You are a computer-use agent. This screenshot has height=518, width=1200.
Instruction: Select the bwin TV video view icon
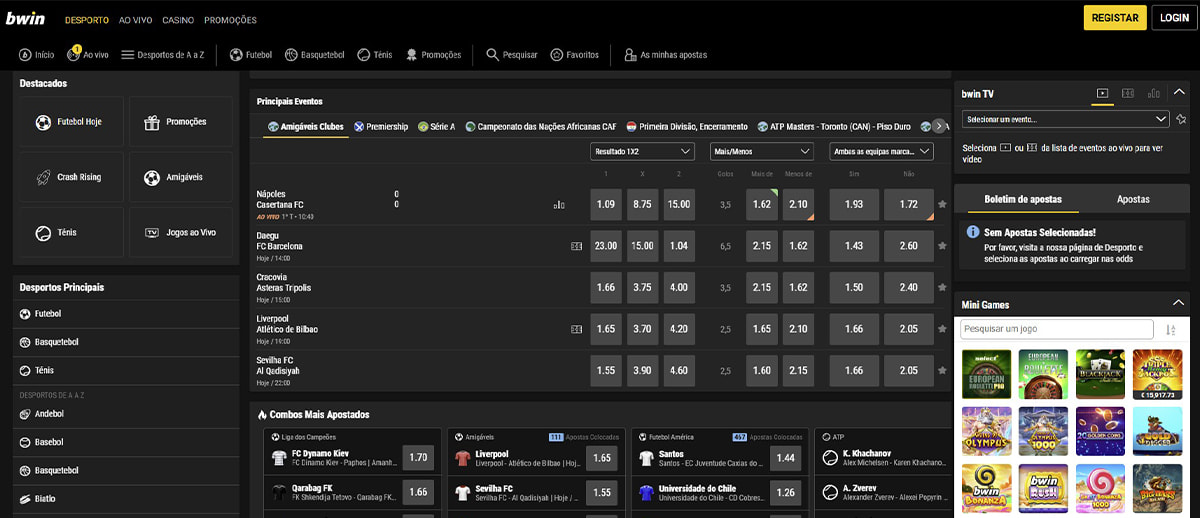pyautogui.click(x=1102, y=93)
